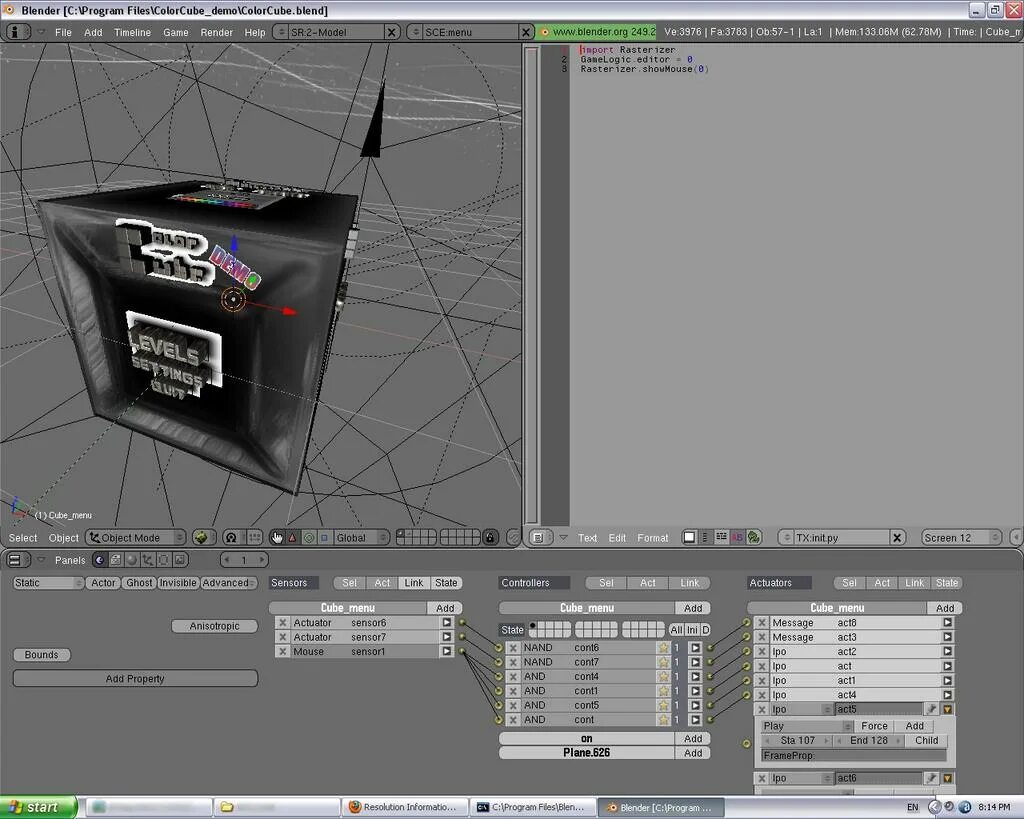The width and height of the screenshot is (1024, 819).
Task: Open the Timeline menu
Action: click(x=132, y=32)
